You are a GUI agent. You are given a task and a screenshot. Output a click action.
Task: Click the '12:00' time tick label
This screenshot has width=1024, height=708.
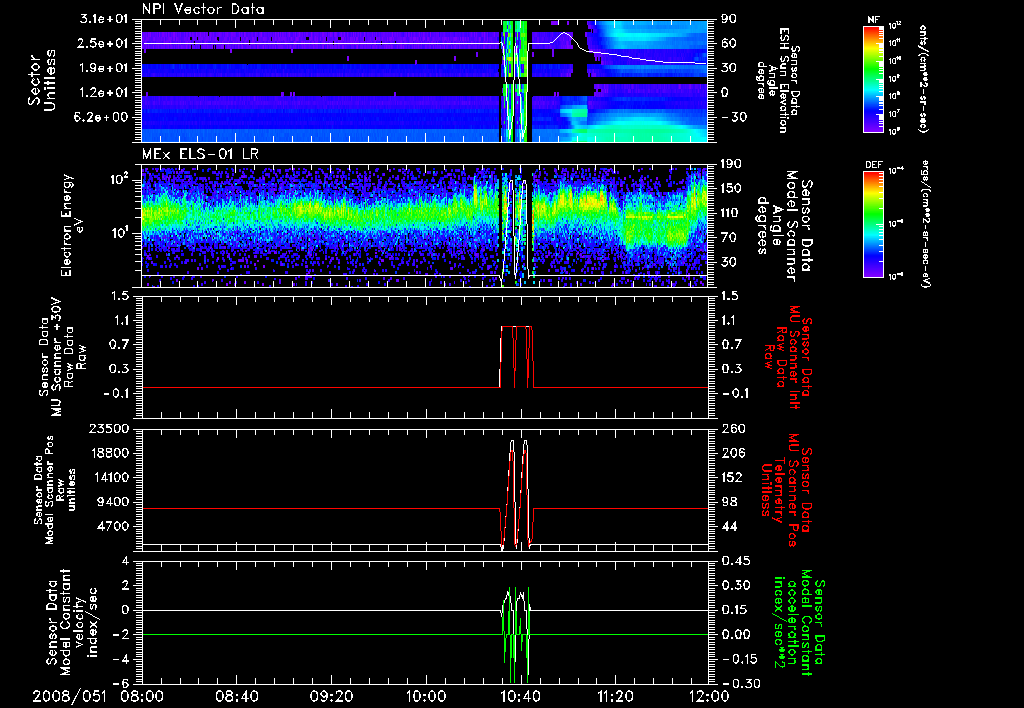coord(709,697)
